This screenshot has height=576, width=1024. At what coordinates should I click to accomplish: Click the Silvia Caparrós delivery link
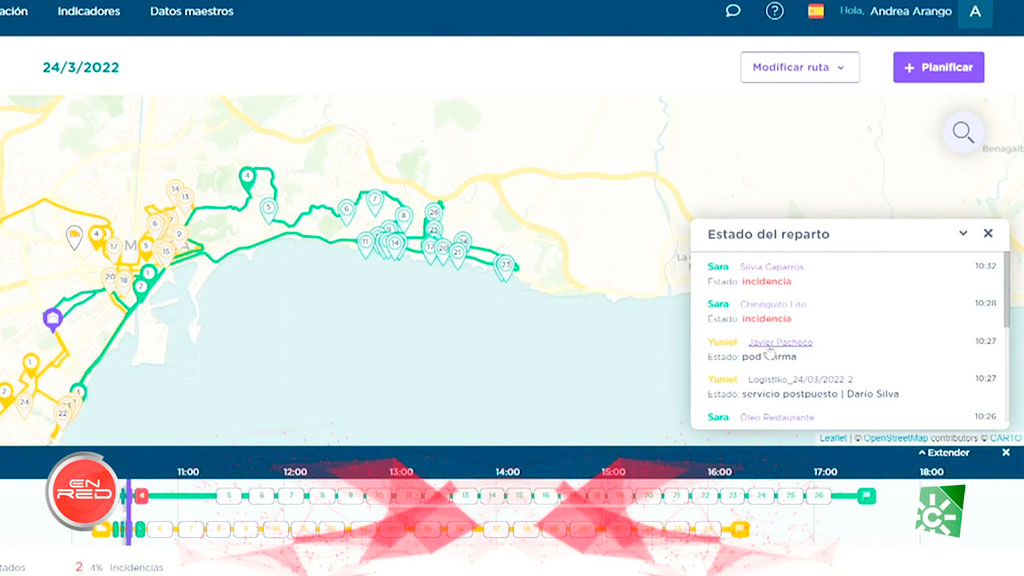(x=771, y=267)
